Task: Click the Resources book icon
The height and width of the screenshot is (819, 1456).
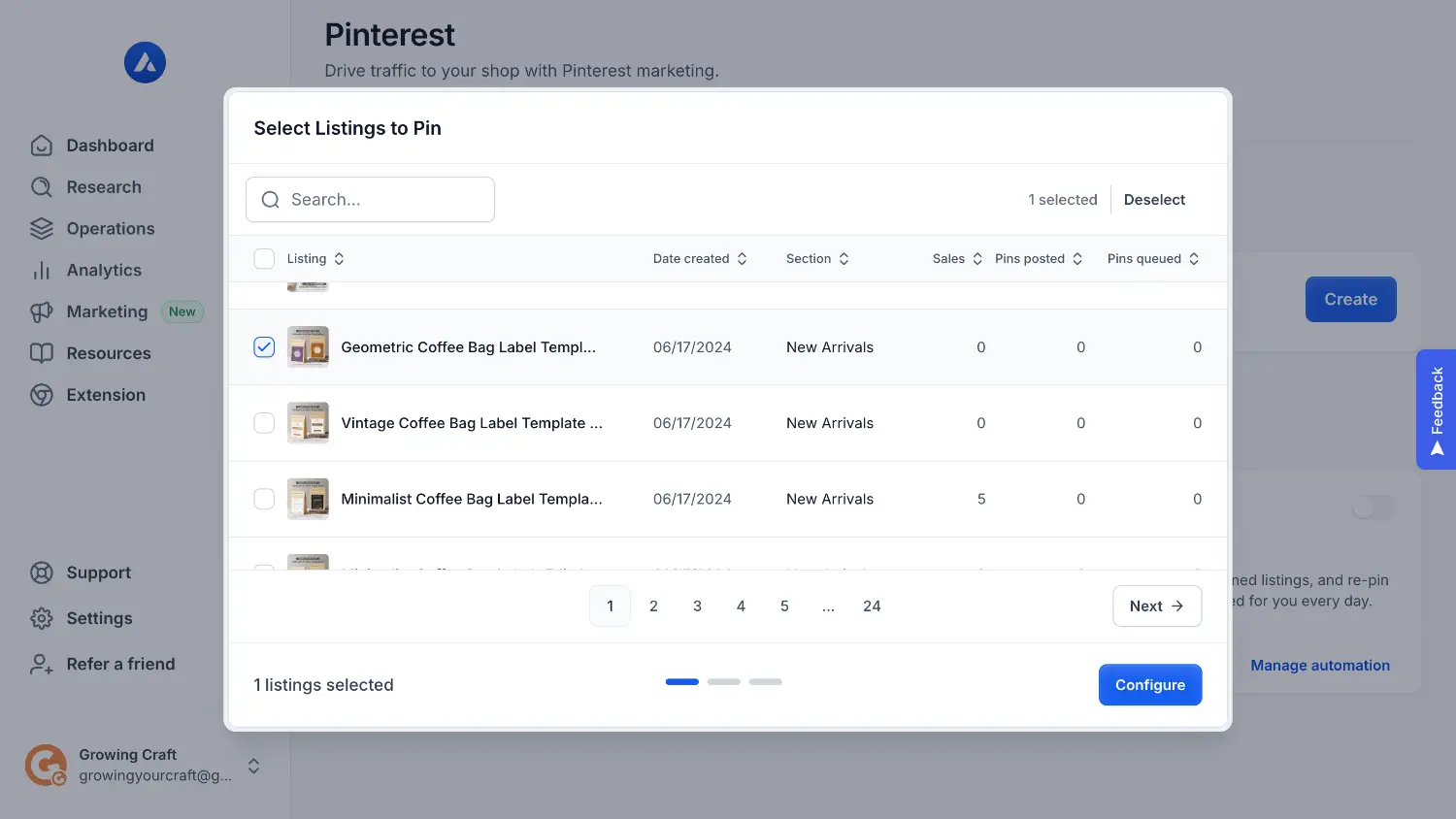Action: pyautogui.click(x=41, y=353)
